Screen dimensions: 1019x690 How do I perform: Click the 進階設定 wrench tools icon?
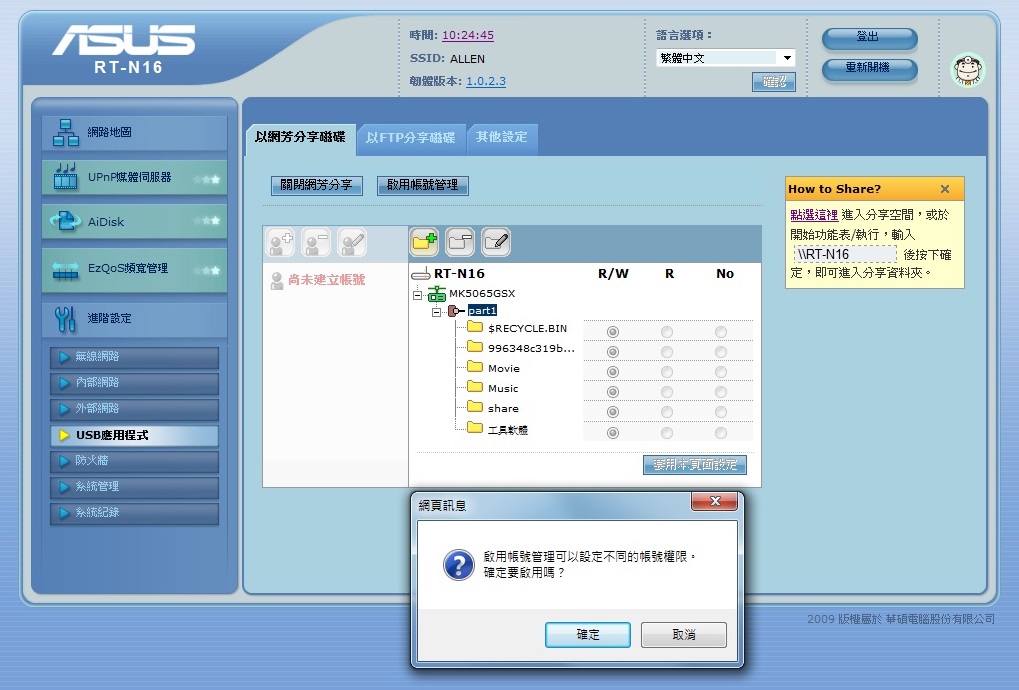(x=65, y=318)
